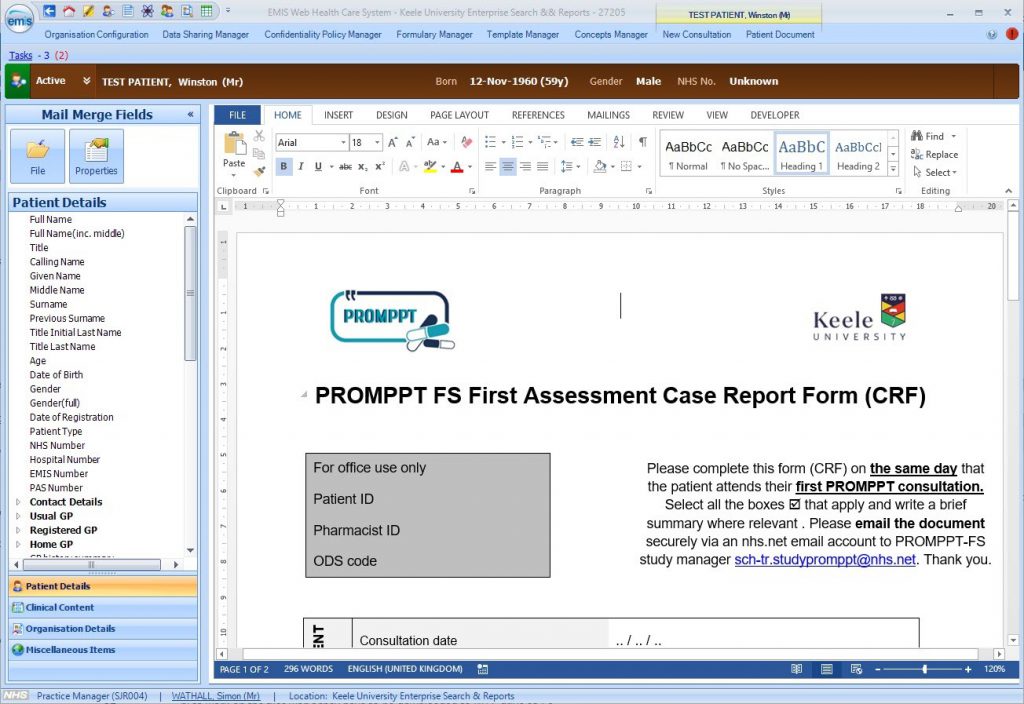Click the red font color swatch
The image size is (1024, 704).
(457, 167)
